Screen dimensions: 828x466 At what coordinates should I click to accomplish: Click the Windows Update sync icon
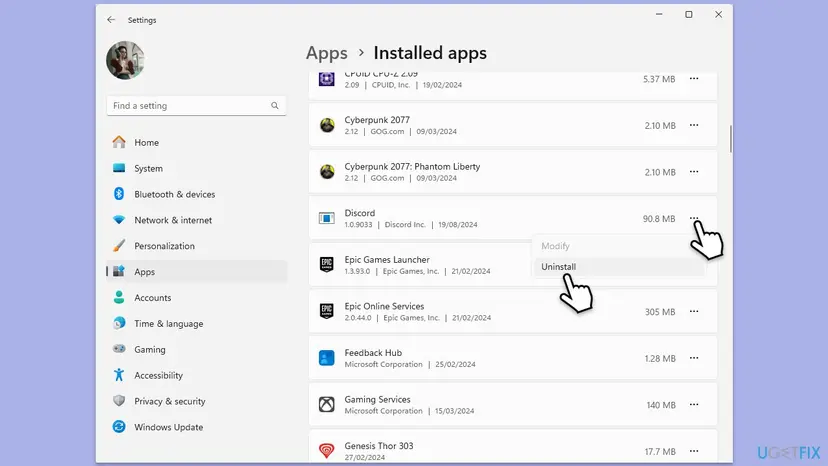(119, 426)
